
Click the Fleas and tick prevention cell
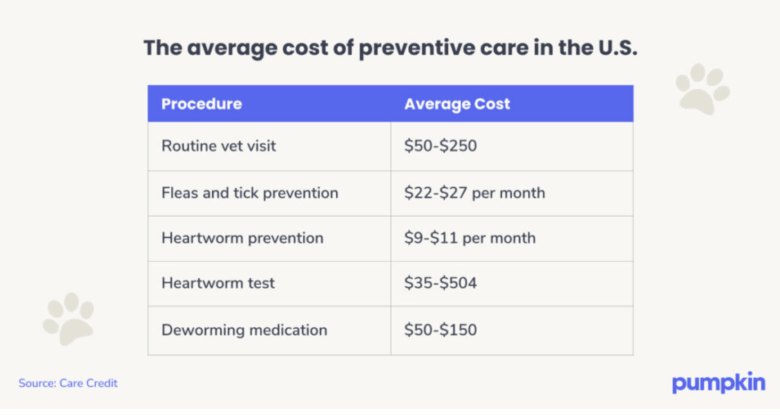[x=250, y=192]
